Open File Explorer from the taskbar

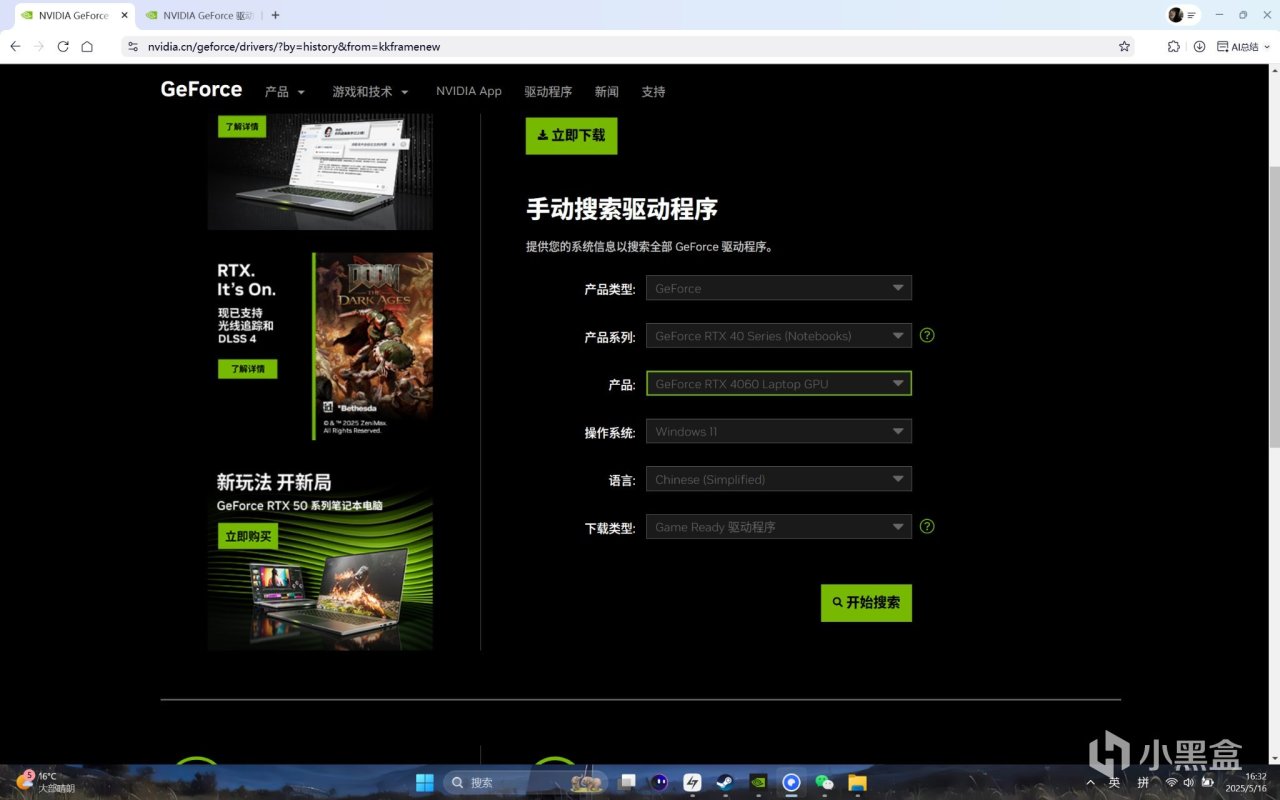click(x=857, y=782)
